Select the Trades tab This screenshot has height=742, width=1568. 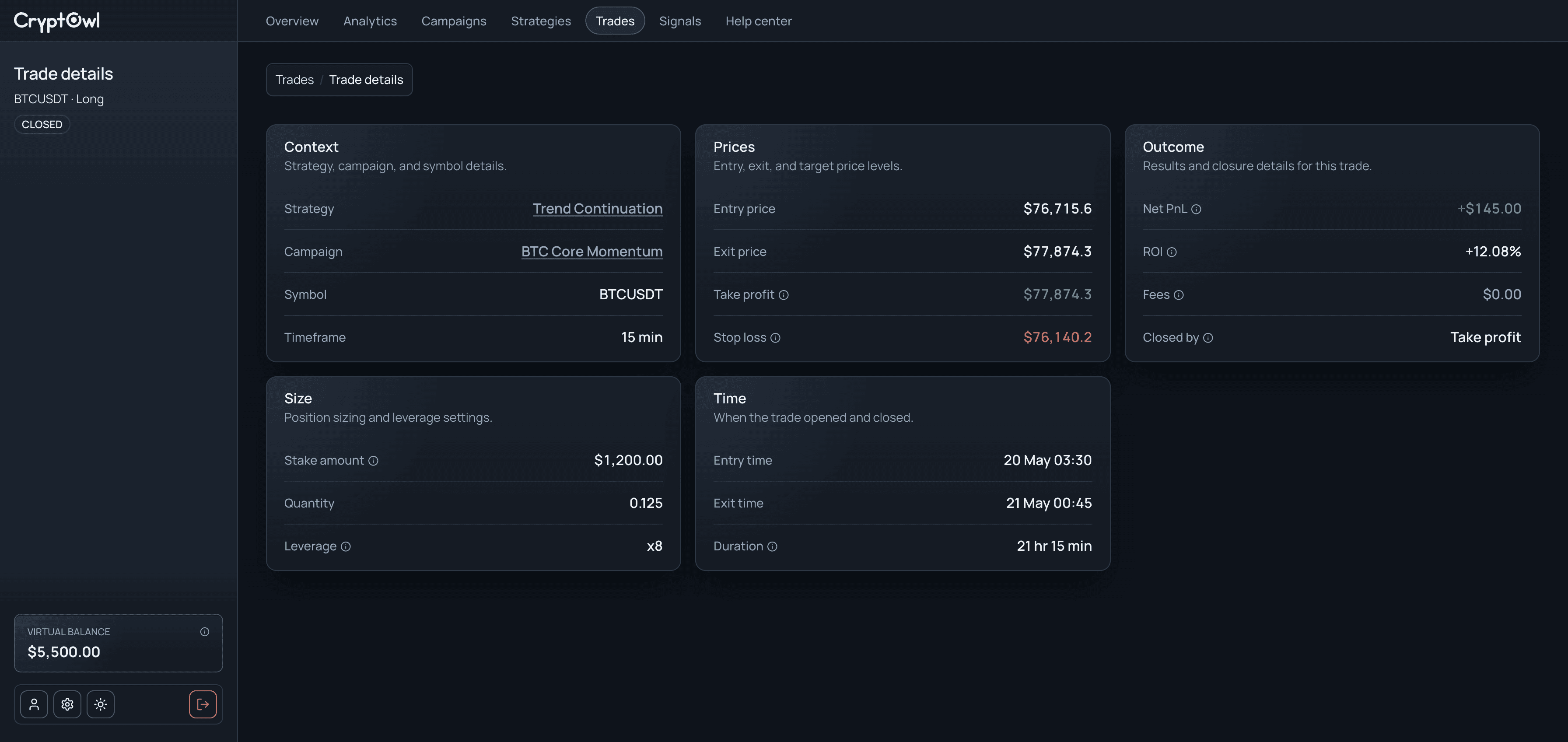click(x=615, y=21)
